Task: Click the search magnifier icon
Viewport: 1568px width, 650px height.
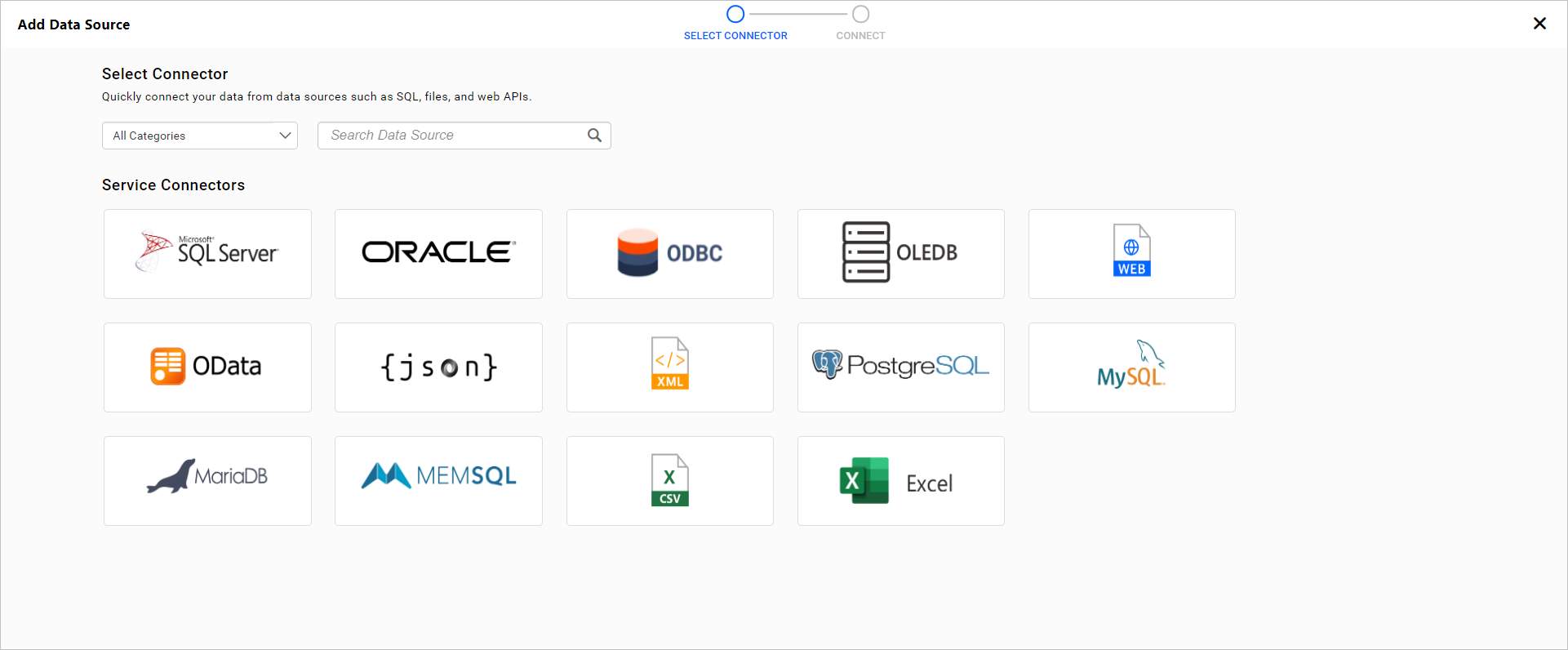Action: [594, 136]
